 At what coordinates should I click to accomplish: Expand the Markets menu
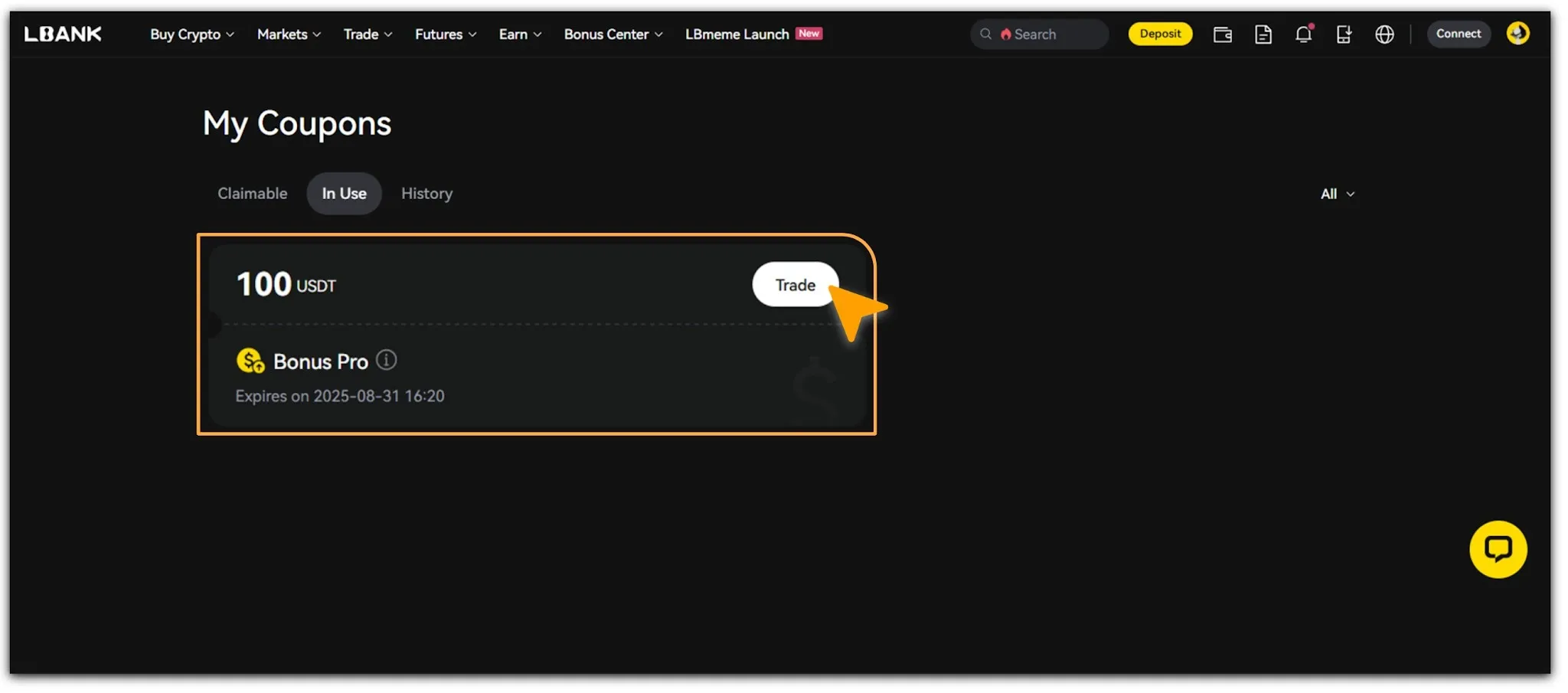click(289, 34)
